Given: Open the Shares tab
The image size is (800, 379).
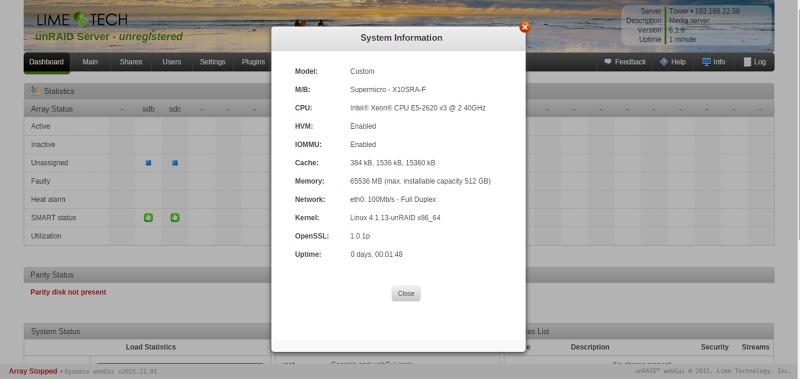Looking at the screenshot, I should (x=131, y=62).
